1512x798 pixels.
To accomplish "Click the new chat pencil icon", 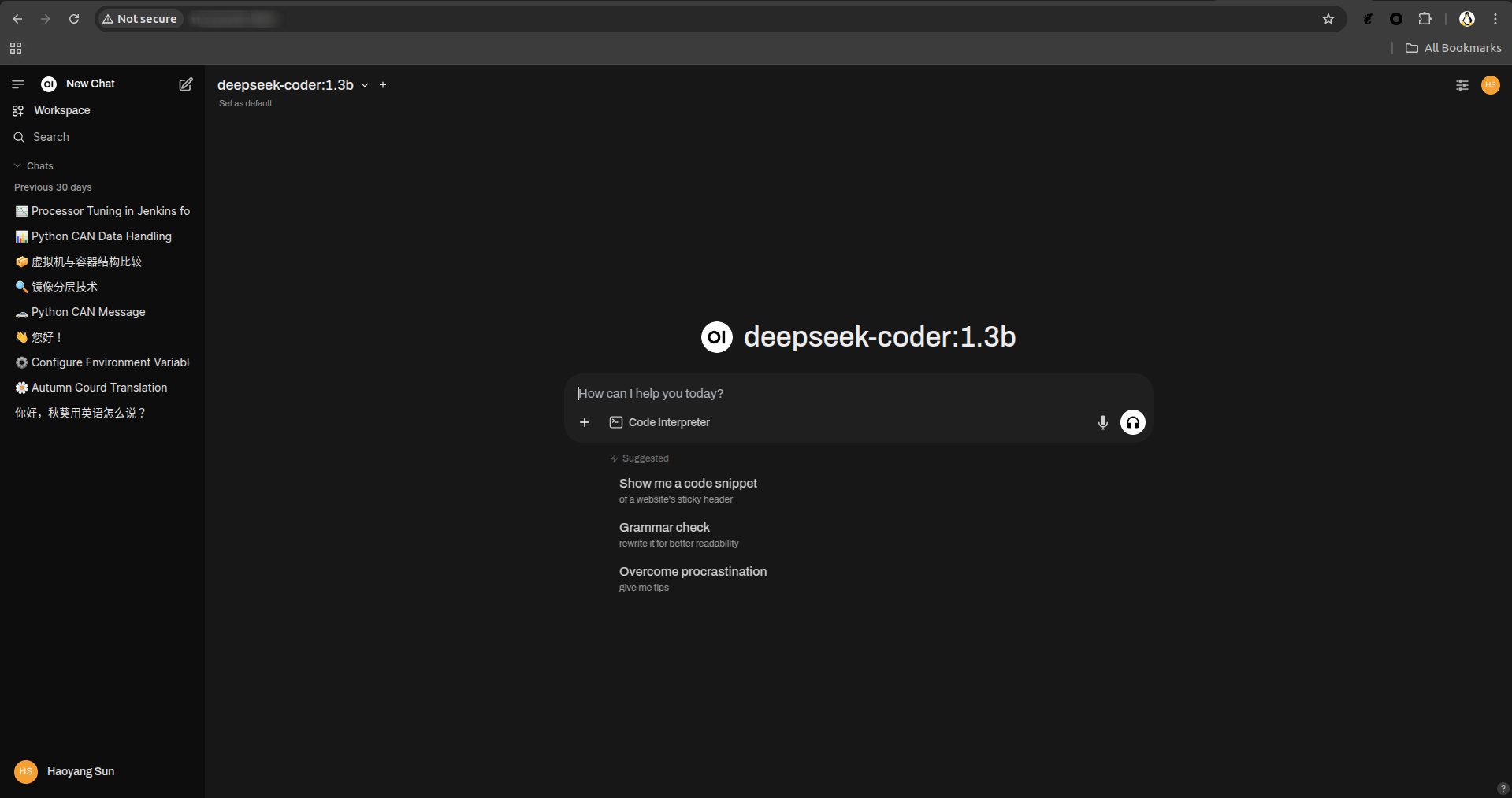I will [186, 84].
